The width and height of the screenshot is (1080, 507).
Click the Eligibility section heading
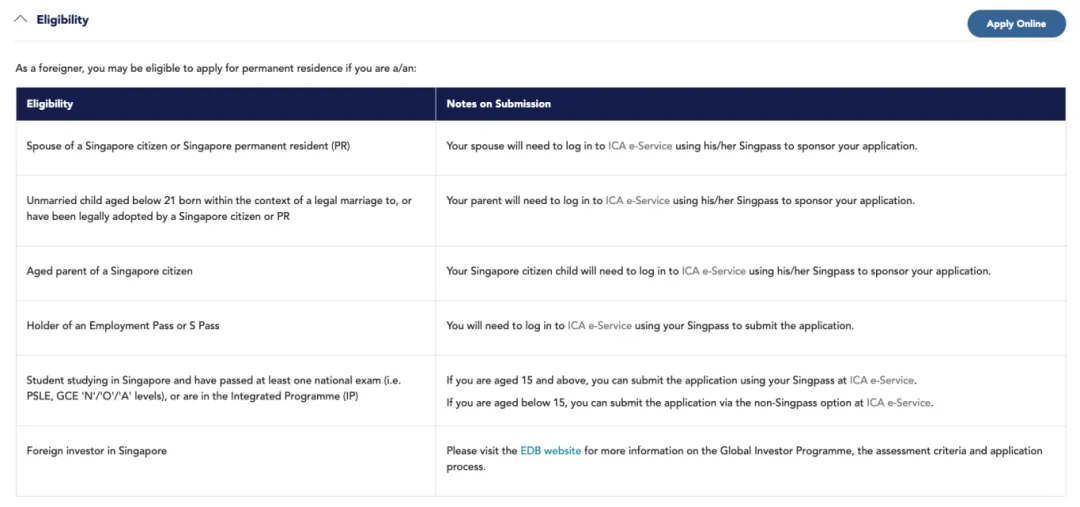tap(63, 20)
